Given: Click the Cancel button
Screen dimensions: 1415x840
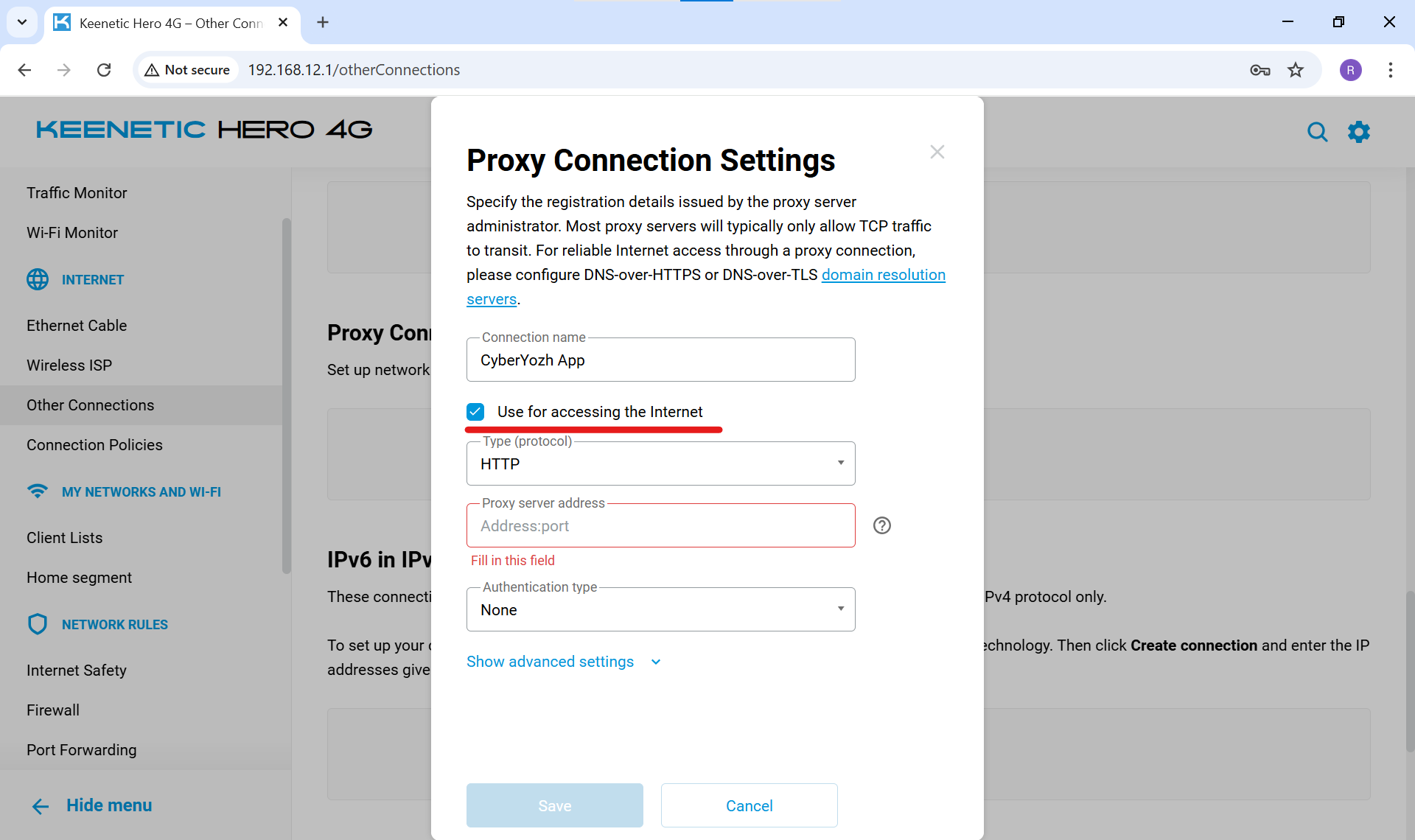Looking at the screenshot, I should [749, 805].
